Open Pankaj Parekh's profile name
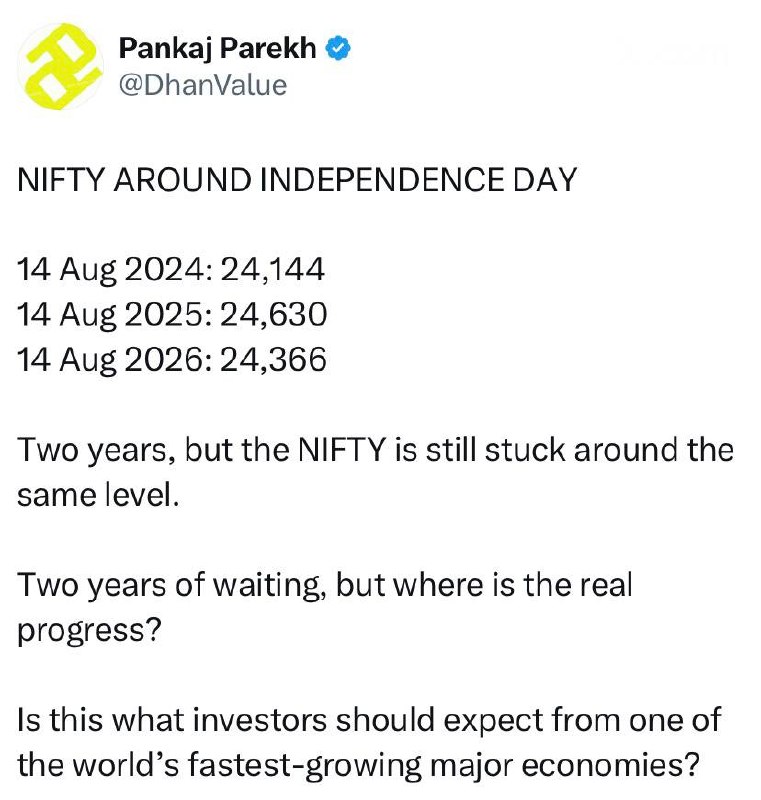761x800 pixels. [217, 49]
